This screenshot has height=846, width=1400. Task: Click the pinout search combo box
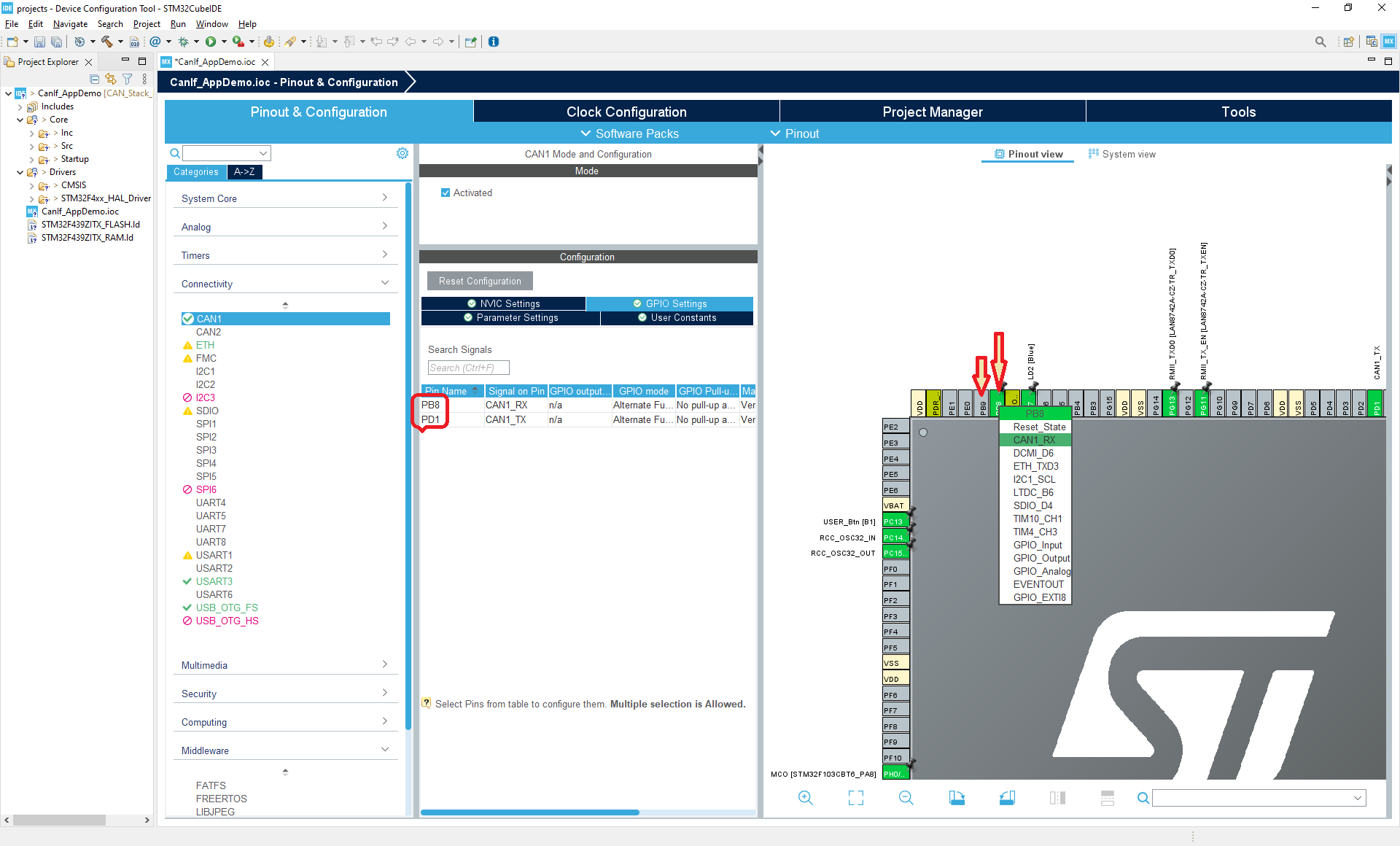click(1259, 798)
